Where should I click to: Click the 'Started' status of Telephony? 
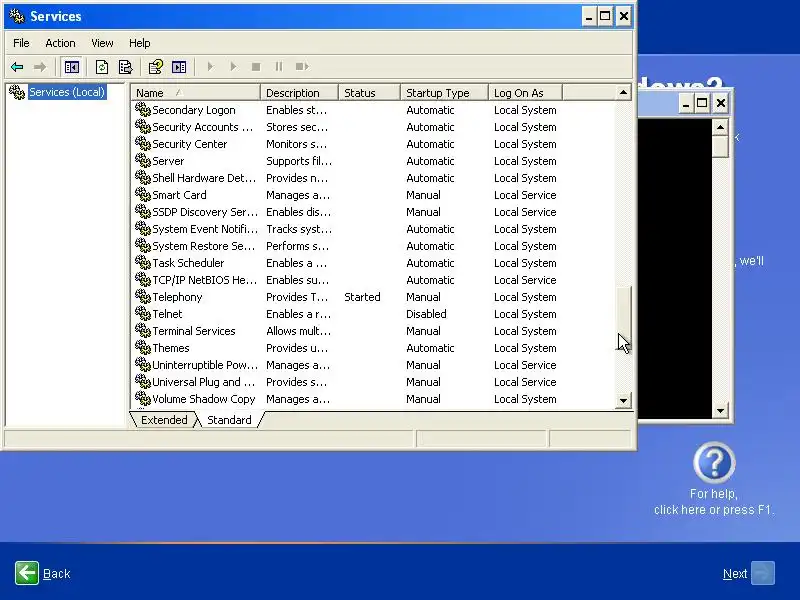362,297
